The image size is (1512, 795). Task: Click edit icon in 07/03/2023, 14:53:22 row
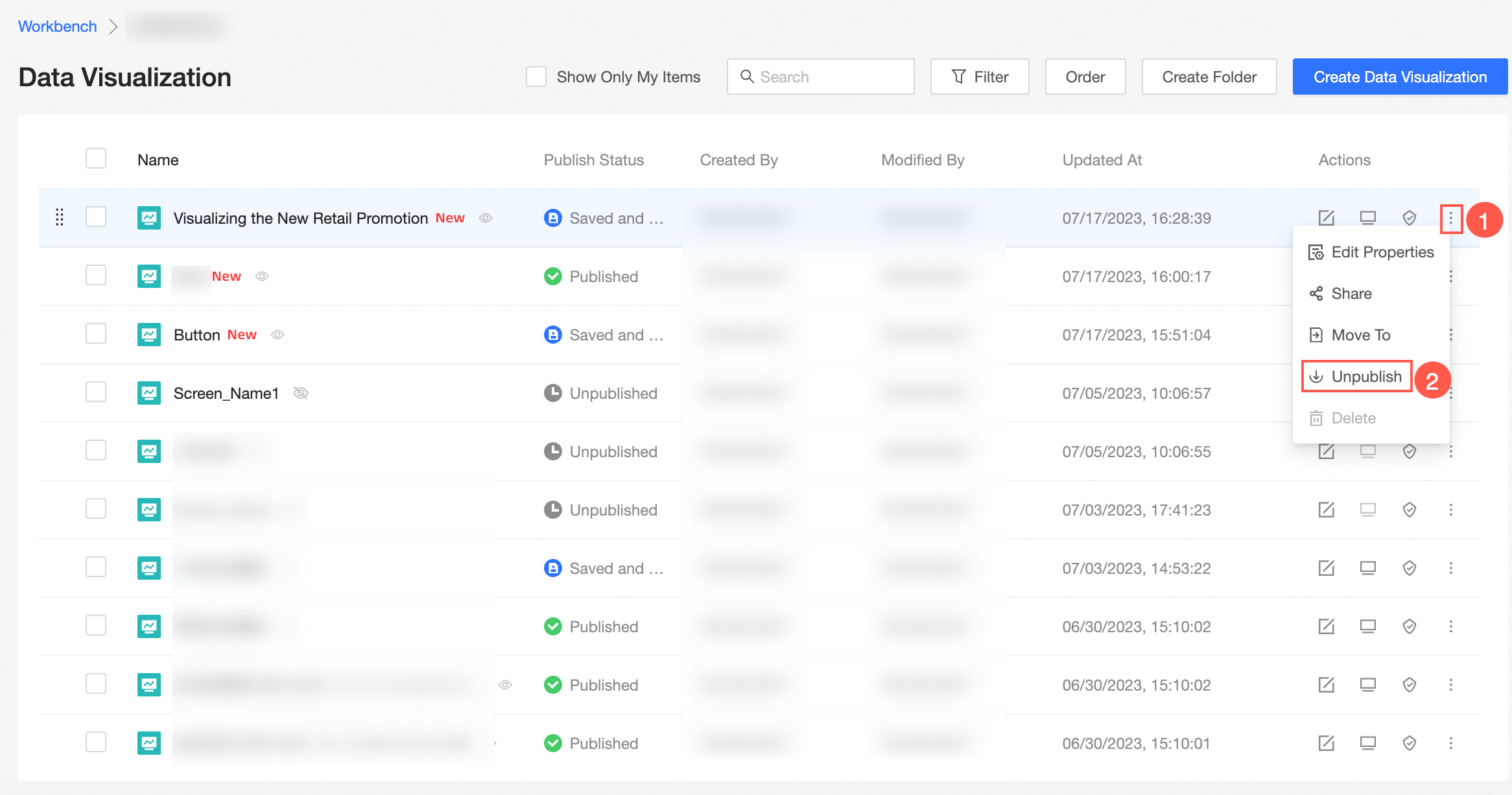pos(1326,568)
